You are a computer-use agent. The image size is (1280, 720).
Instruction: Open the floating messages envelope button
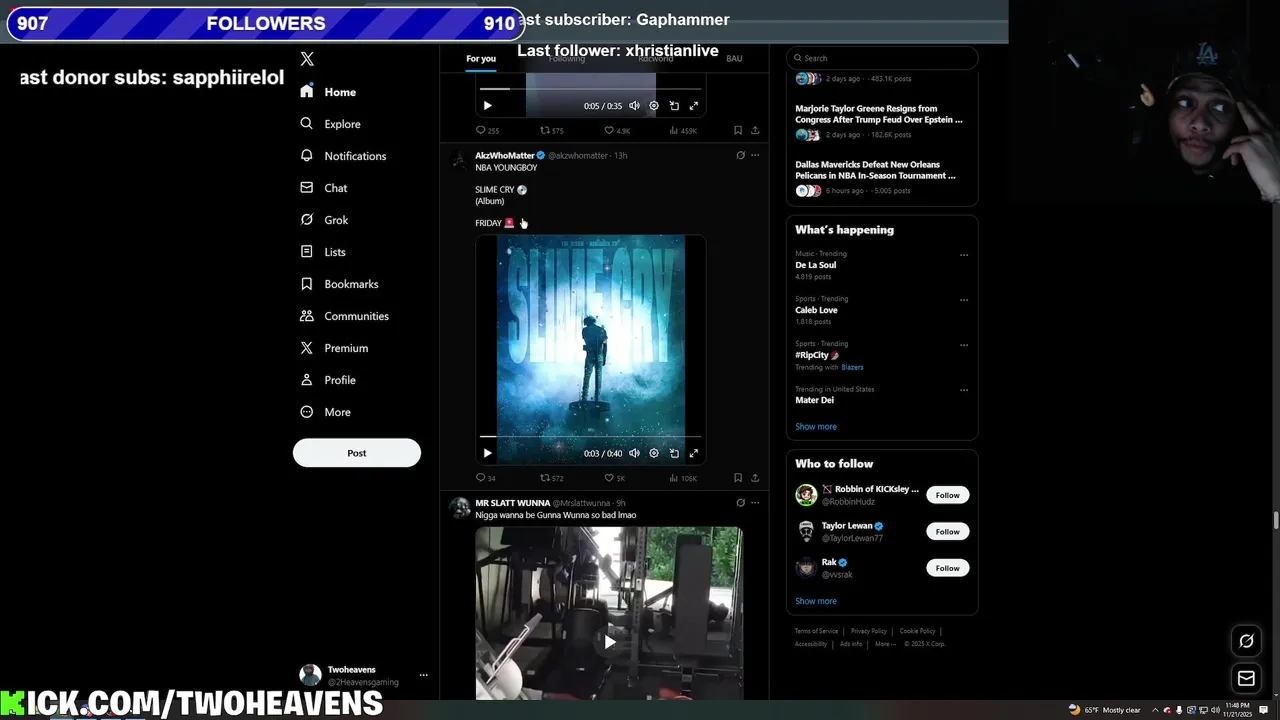[x=1246, y=679]
